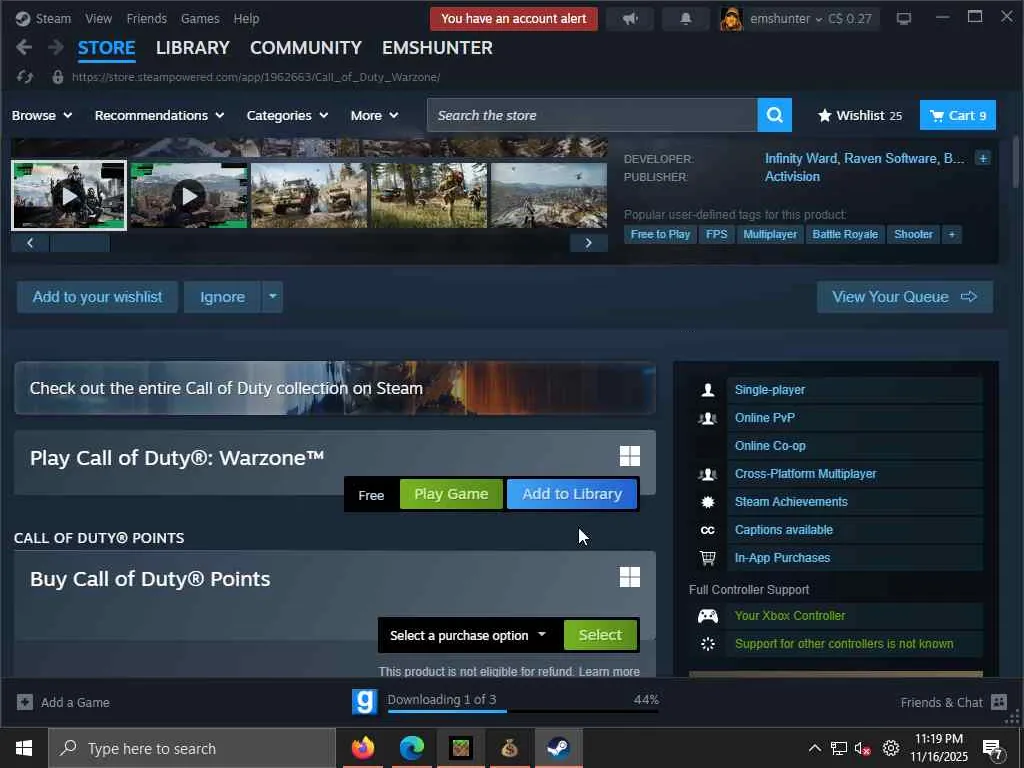Open the Cart button

click(957, 115)
